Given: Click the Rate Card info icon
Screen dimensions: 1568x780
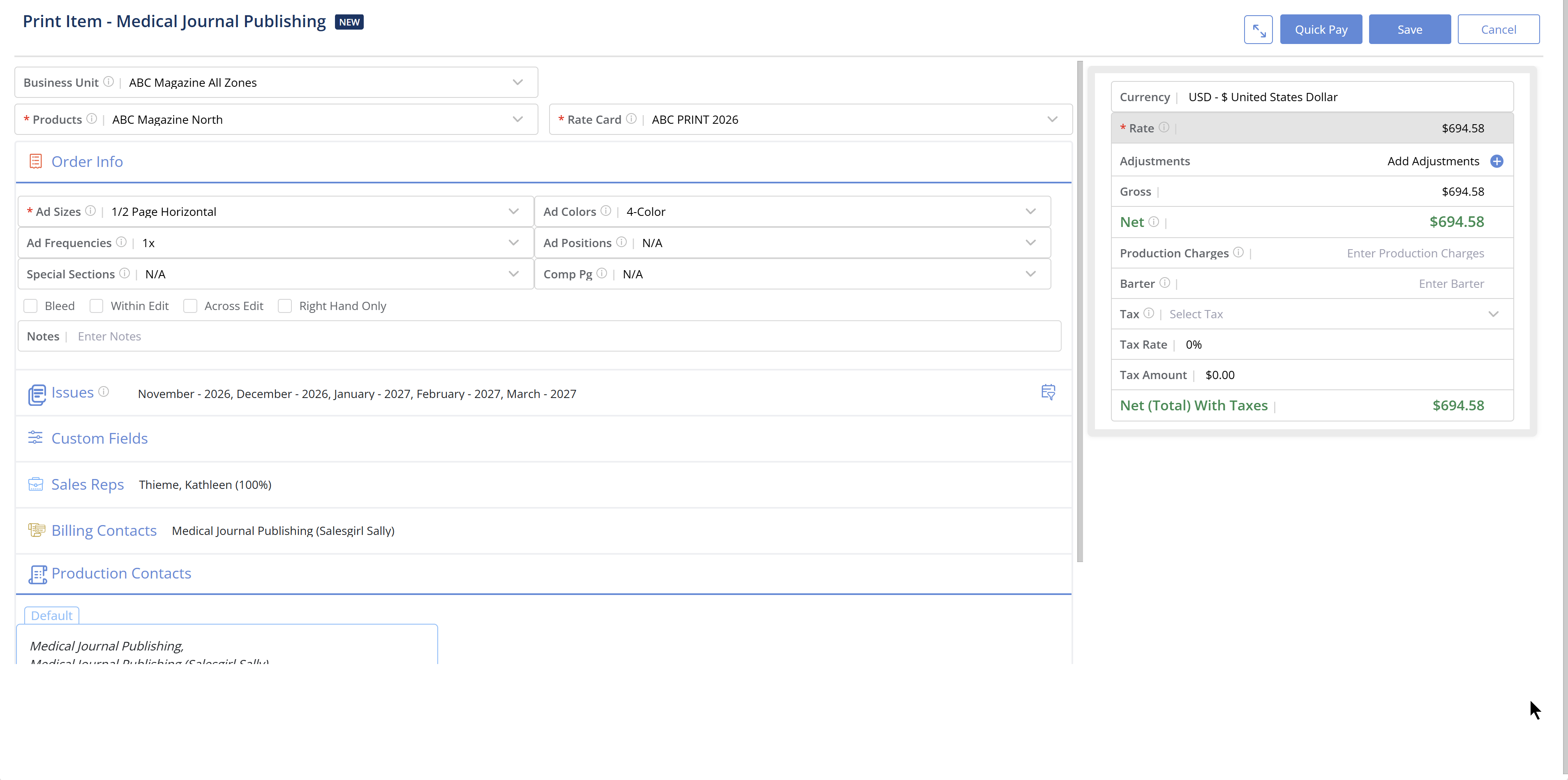Looking at the screenshot, I should click(631, 119).
